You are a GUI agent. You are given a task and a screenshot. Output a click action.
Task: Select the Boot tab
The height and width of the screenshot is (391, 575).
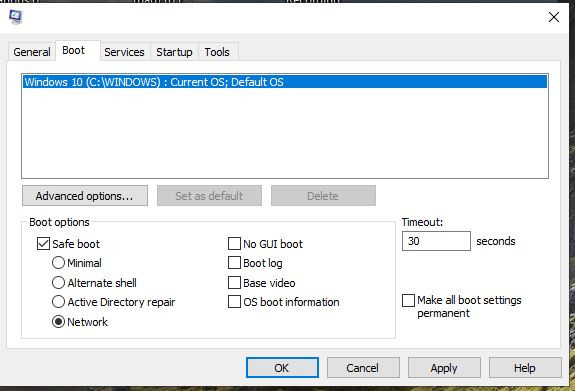click(x=78, y=50)
